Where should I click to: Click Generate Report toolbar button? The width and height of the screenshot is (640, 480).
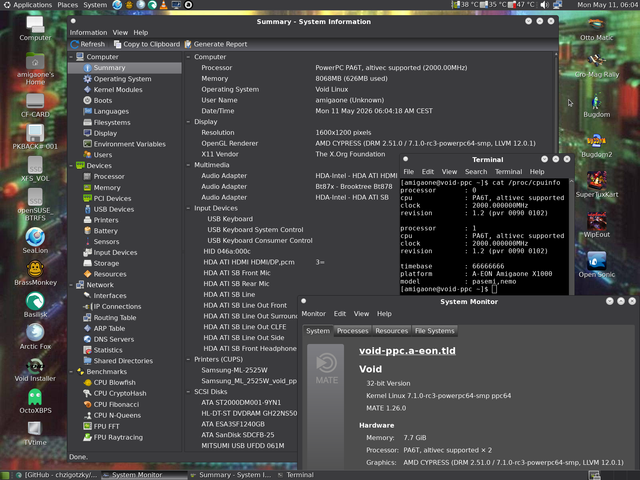click(216, 44)
